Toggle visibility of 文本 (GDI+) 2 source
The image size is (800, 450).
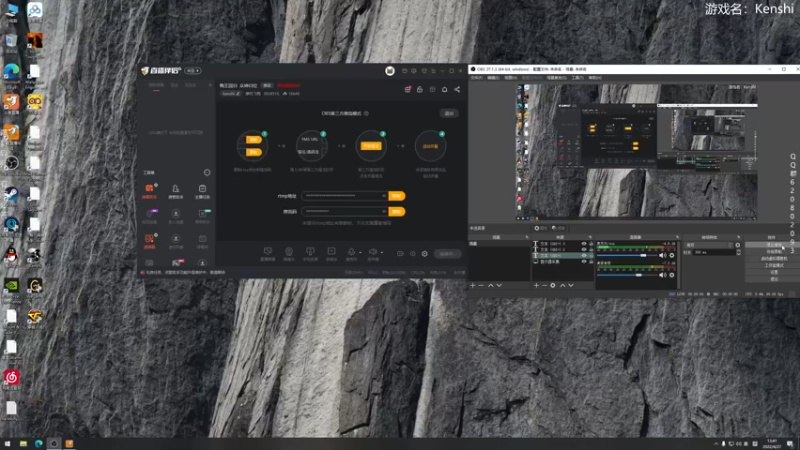(x=584, y=249)
